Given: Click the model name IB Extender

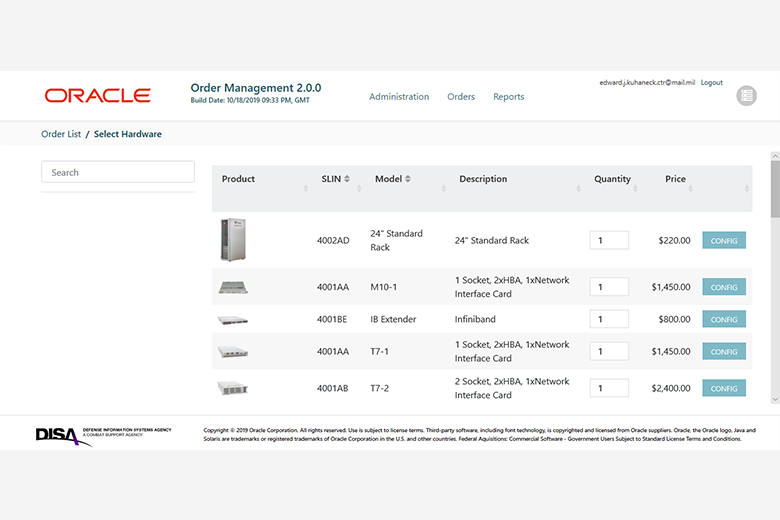Looking at the screenshot, I should click(x=393, y=319).
